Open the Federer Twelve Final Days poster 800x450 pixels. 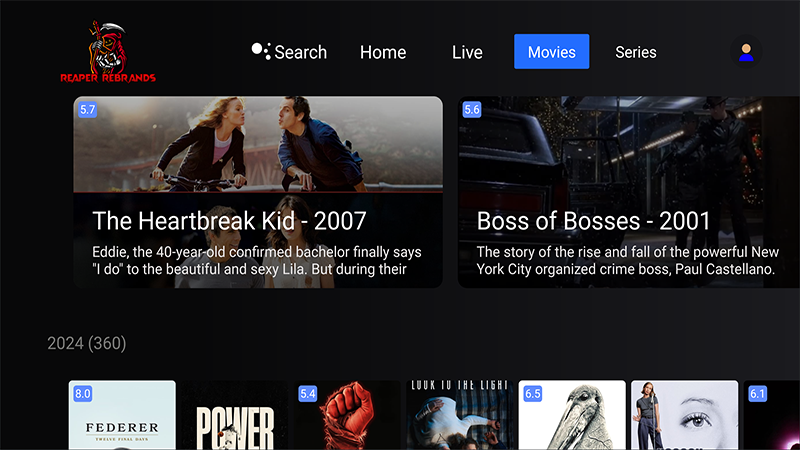point(122,415)
